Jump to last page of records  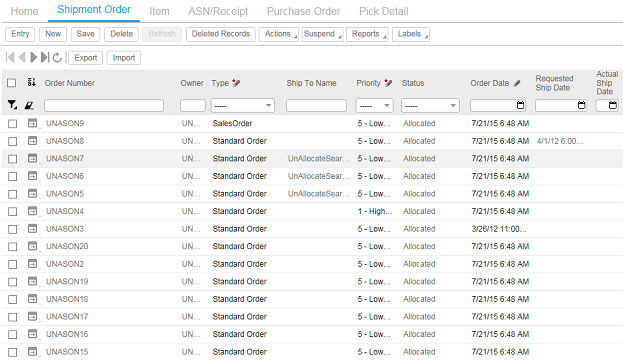tap(45, 58)
